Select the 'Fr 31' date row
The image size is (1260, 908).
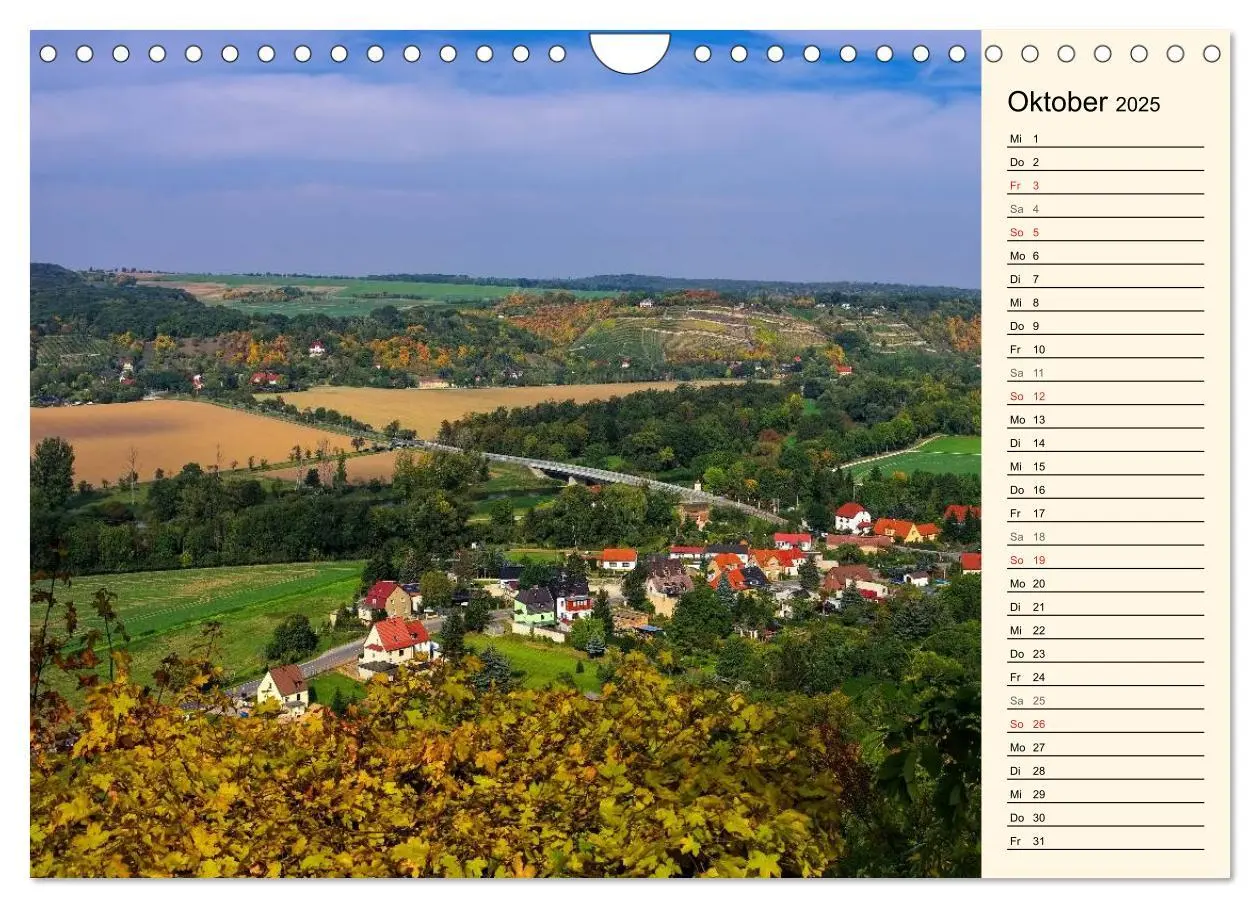[x=1105, y=840]
